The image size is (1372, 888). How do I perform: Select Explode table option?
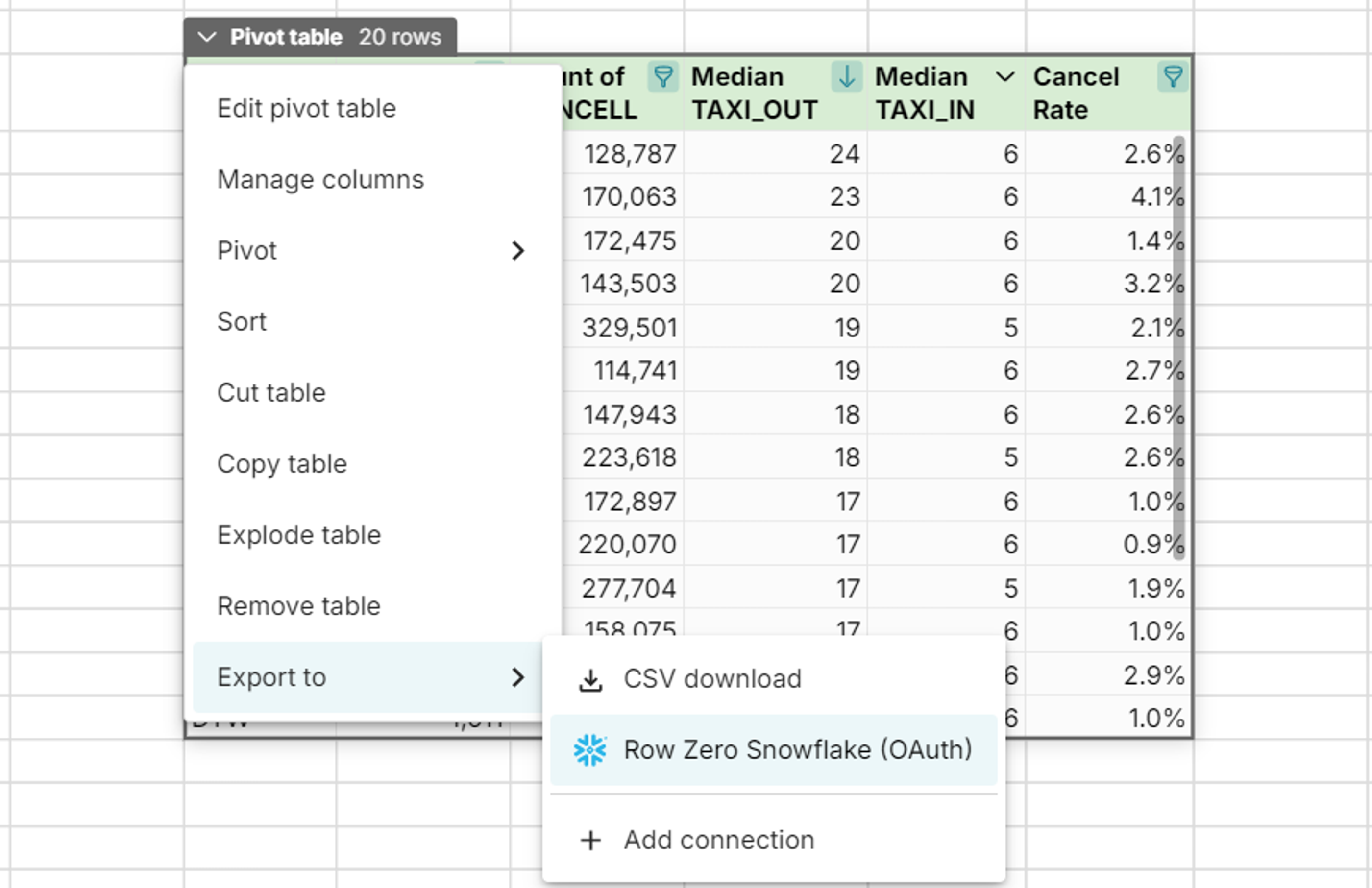[x=373, y=535]
